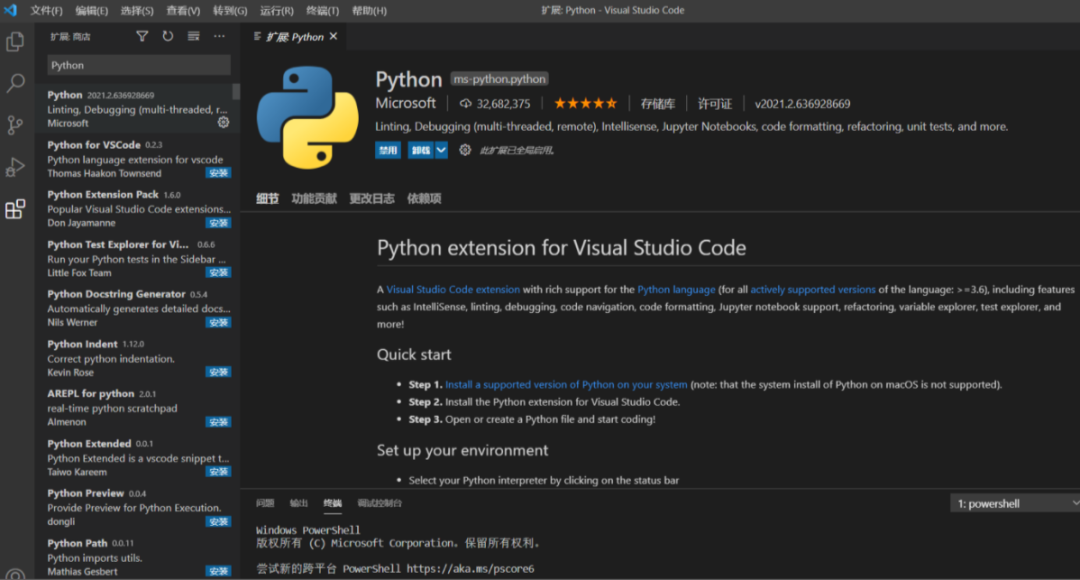The height and width of the screenshot is (580, 1080).
Task: Refresh the extensions list
Action: pos(167,36)
